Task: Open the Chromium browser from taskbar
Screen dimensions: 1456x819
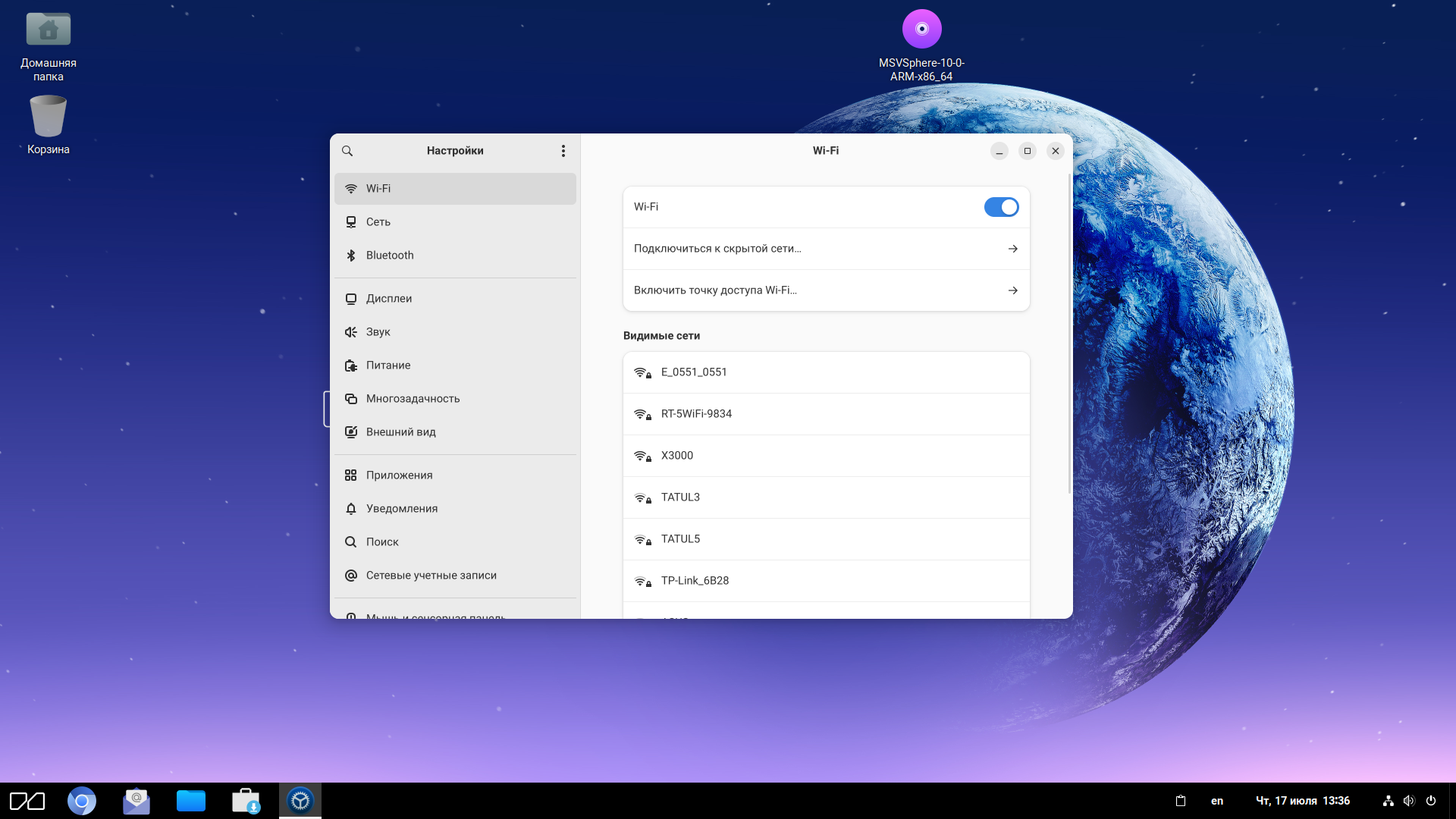Action: tap(82, 801)
